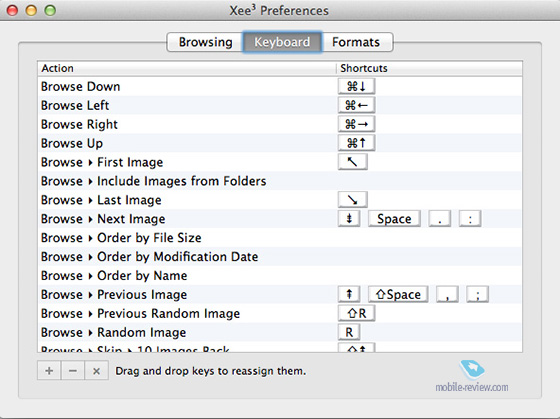Screen dimensions: 560x419
Task: Select the Order by Name row
Action: click(280, 275)
